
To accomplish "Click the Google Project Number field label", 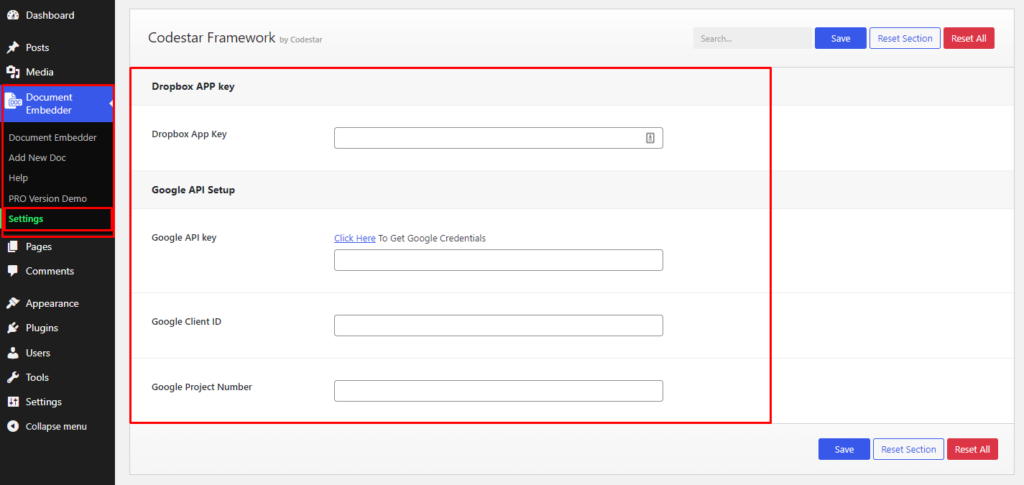I will (x=202, y=386).
